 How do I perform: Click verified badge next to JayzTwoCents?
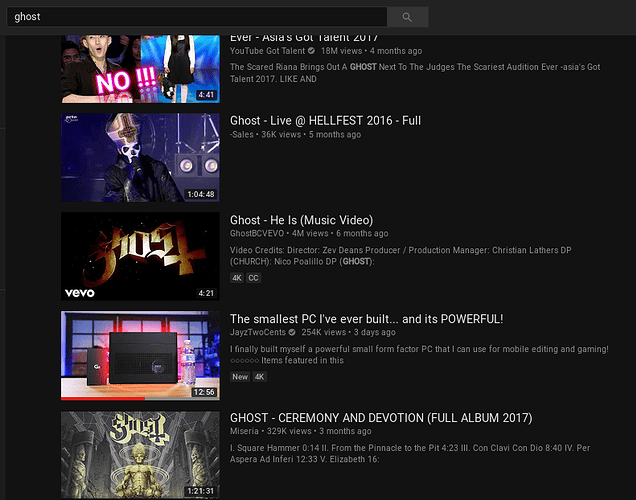coord(292,333)
